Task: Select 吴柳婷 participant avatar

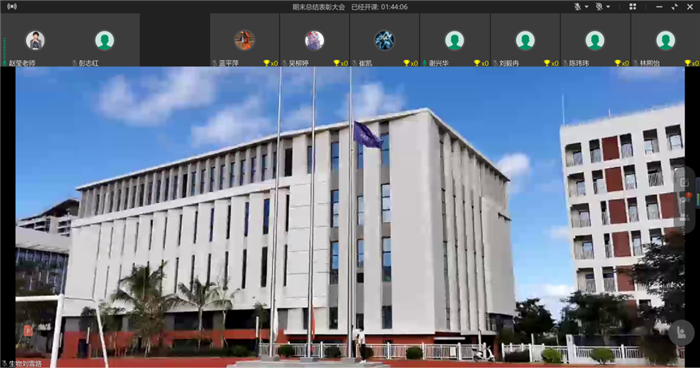Action: coord(314,40)
